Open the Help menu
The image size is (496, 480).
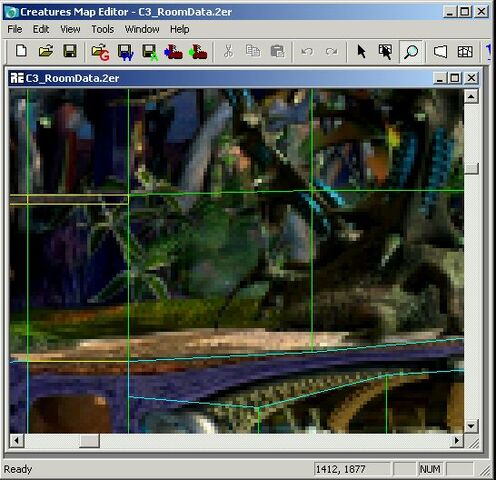click(180, 29)
